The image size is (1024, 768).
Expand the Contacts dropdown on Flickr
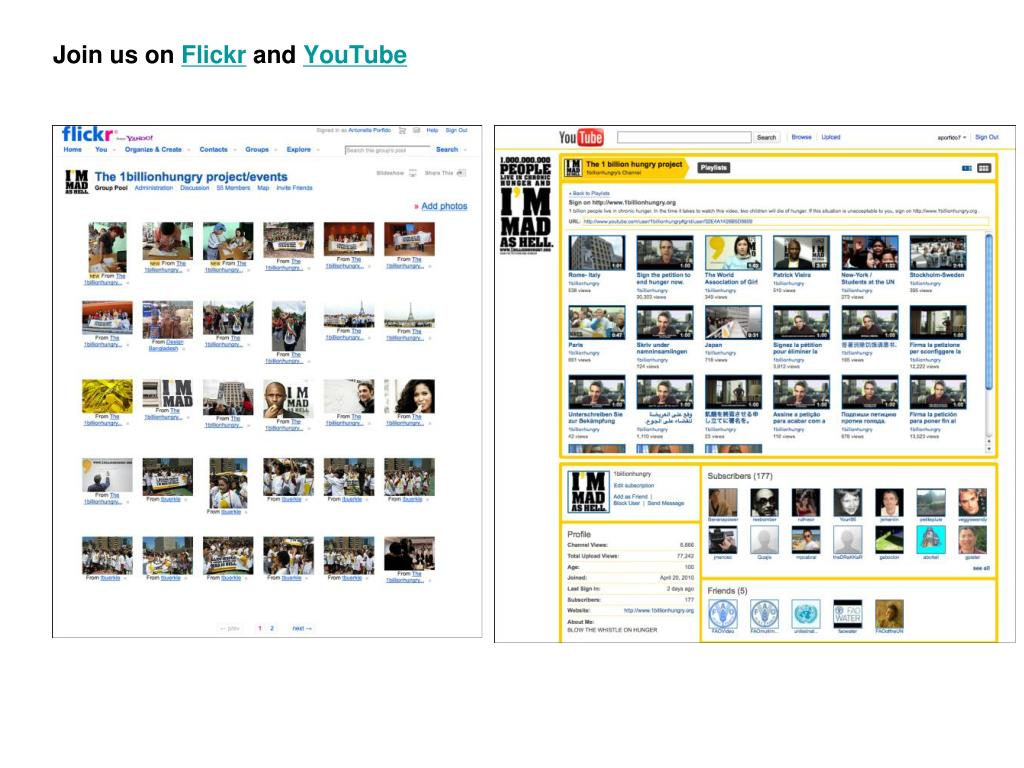[x=235, y=150]
